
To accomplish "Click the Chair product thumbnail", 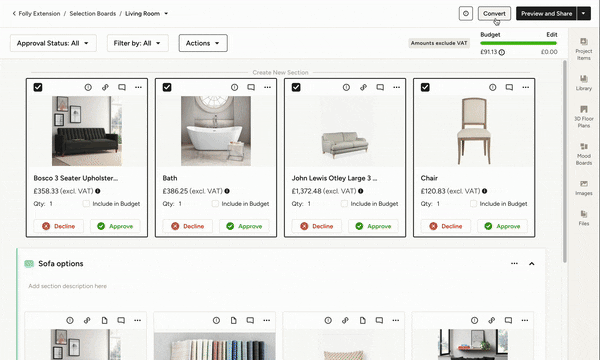I will point(474,131).
